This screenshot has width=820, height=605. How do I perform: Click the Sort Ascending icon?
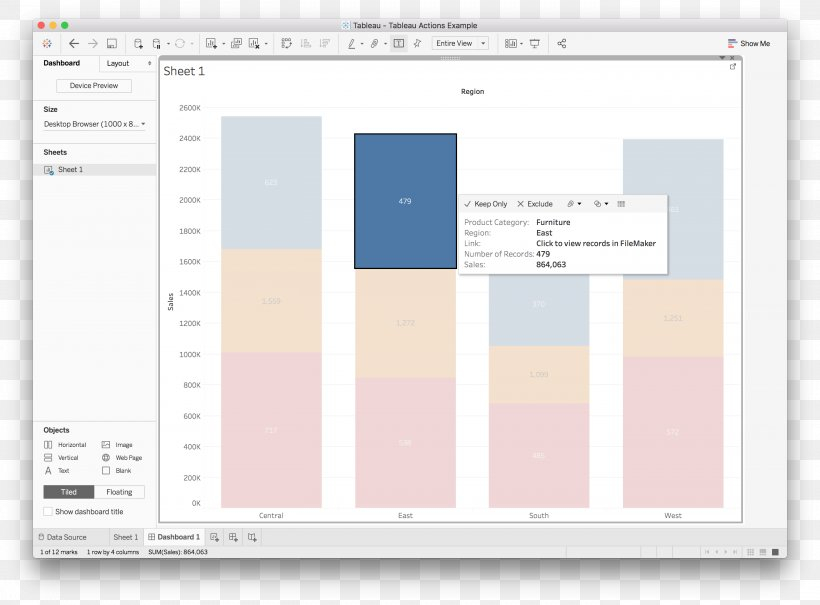[306, 43]
